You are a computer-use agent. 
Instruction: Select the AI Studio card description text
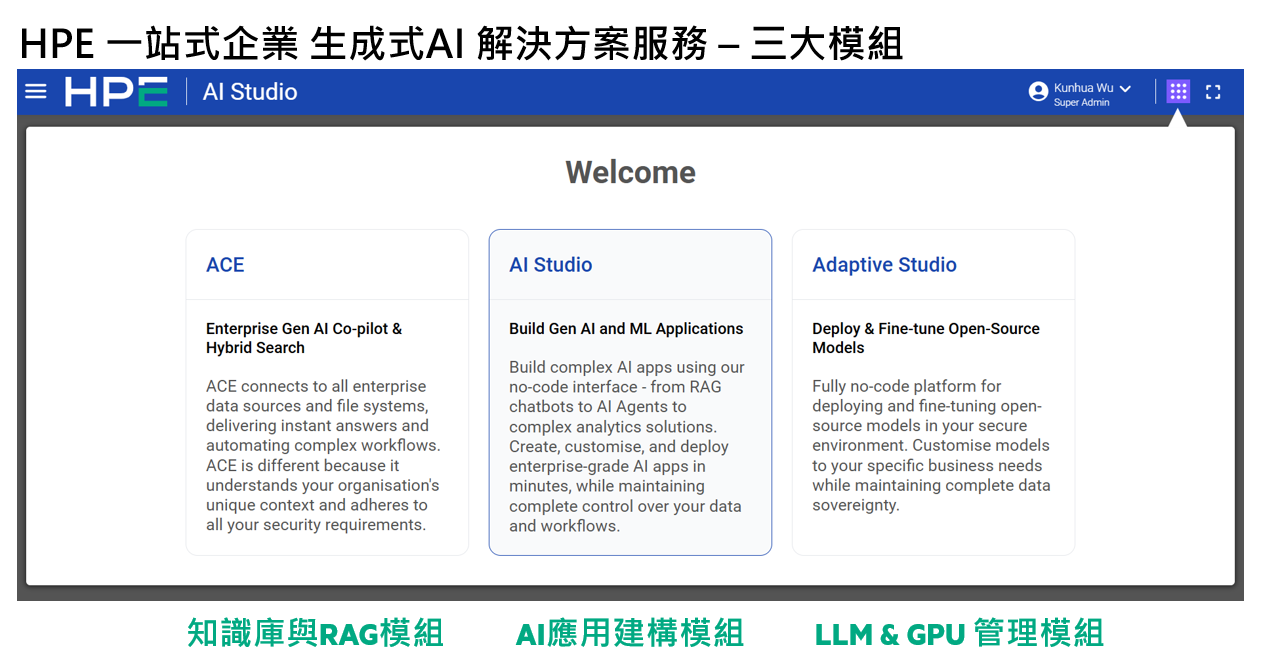[x=626, y=446]
